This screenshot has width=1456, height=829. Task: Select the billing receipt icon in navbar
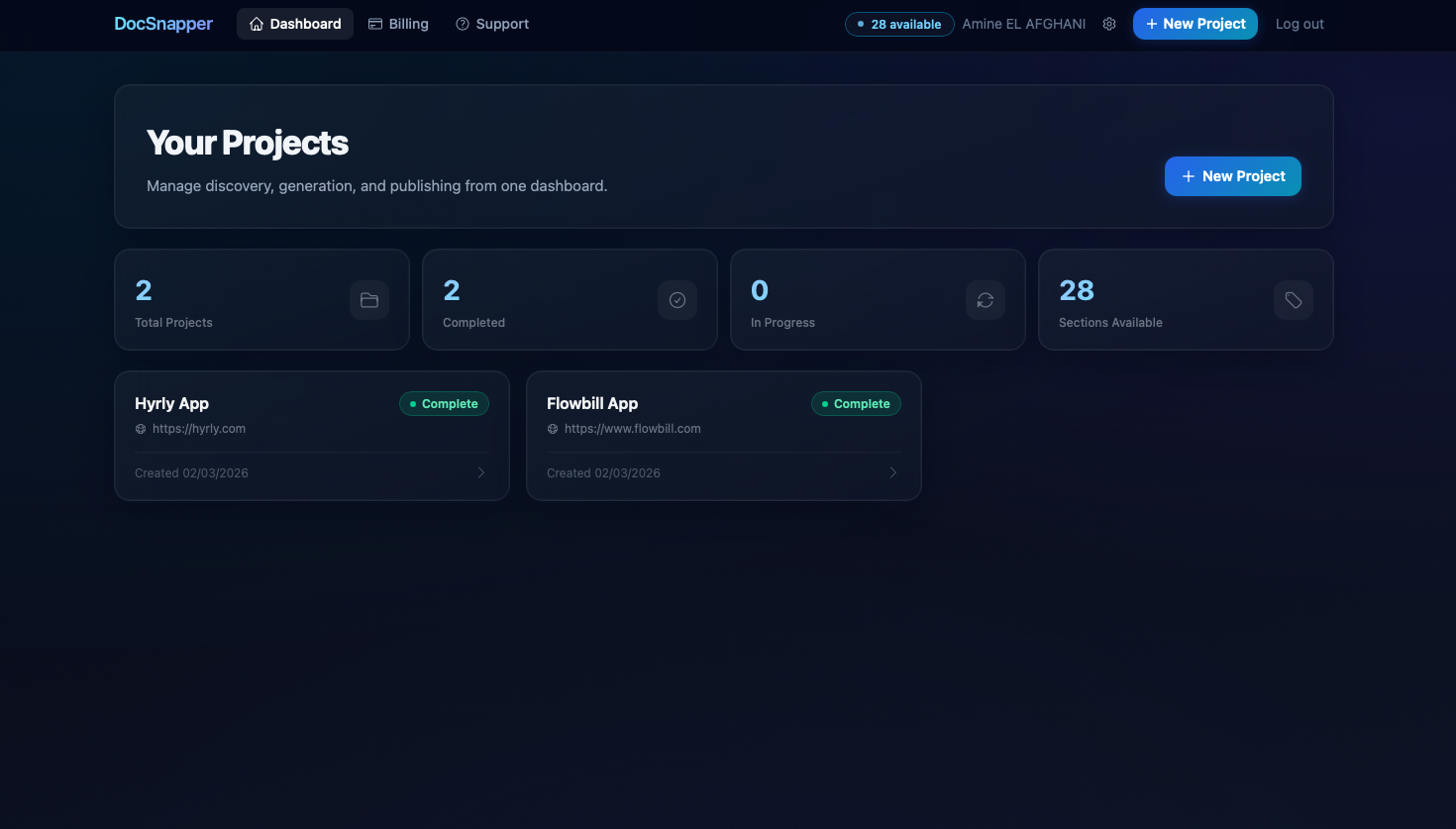(373, 23)
